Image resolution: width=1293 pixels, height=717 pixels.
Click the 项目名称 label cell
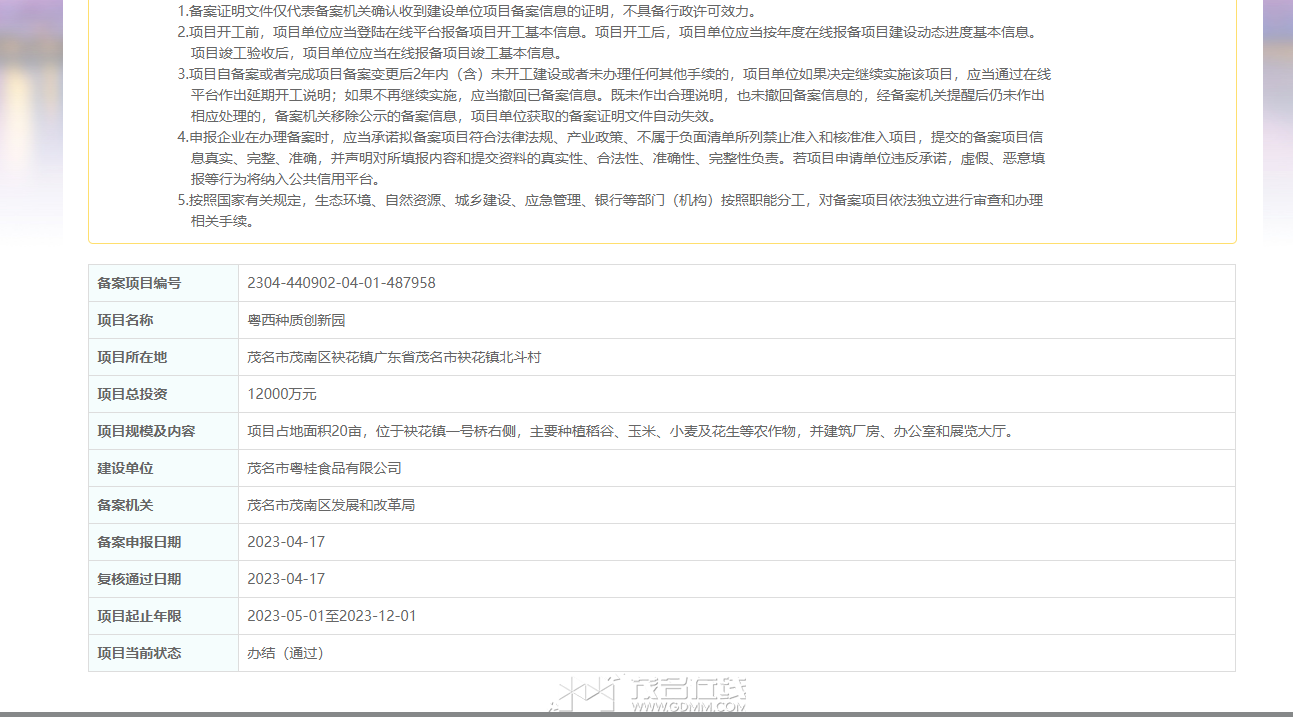(163, 320)
